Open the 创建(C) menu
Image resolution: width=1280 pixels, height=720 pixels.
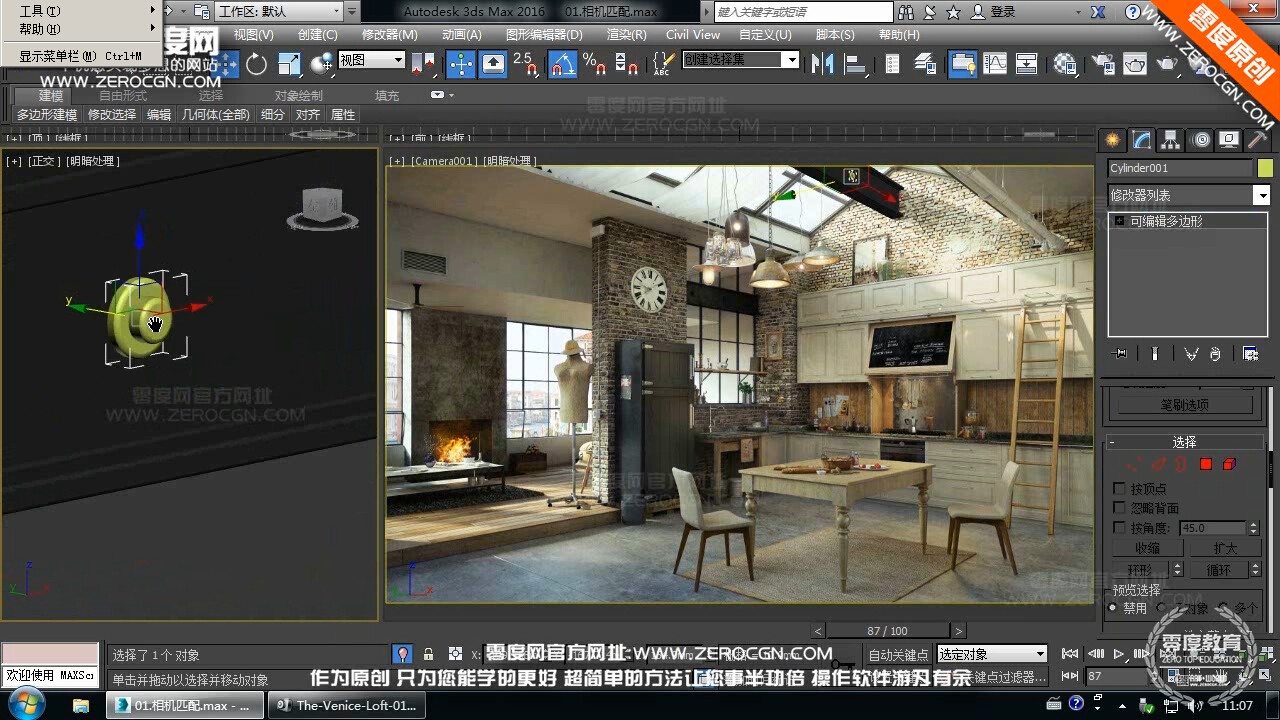318,35
